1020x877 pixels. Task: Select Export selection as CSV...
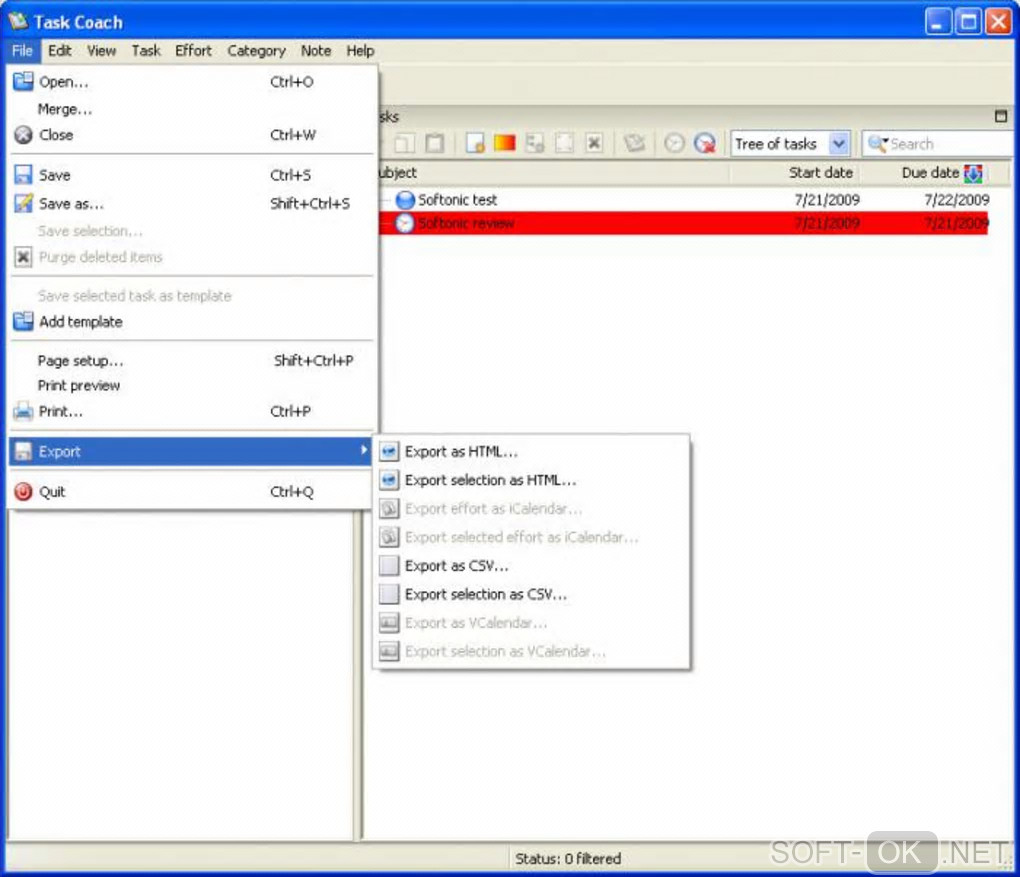click(x=531, y=594)
